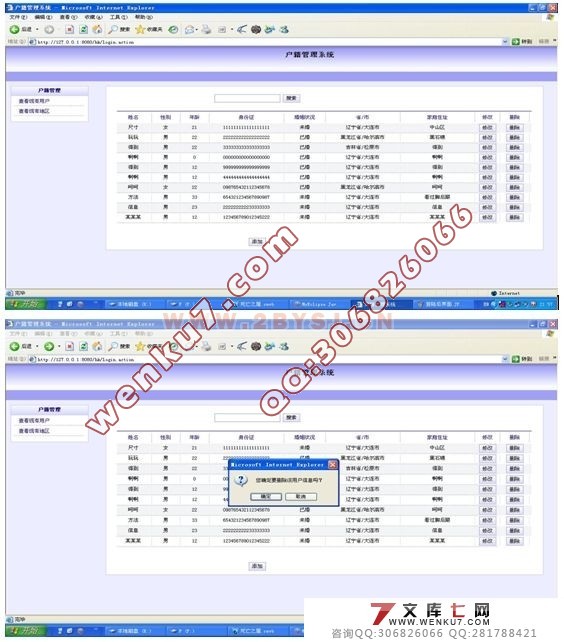Click Search magnifier in lower browser toolbar
Screen dimensions: 564x642
pyautogui.click(x=113, y=346)
